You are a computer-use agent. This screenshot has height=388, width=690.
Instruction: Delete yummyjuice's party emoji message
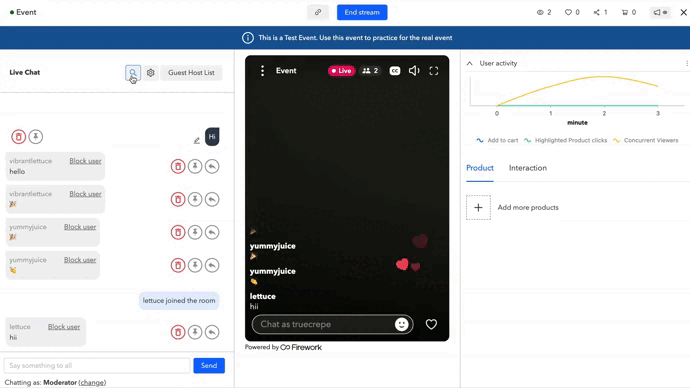pos(178,232)
